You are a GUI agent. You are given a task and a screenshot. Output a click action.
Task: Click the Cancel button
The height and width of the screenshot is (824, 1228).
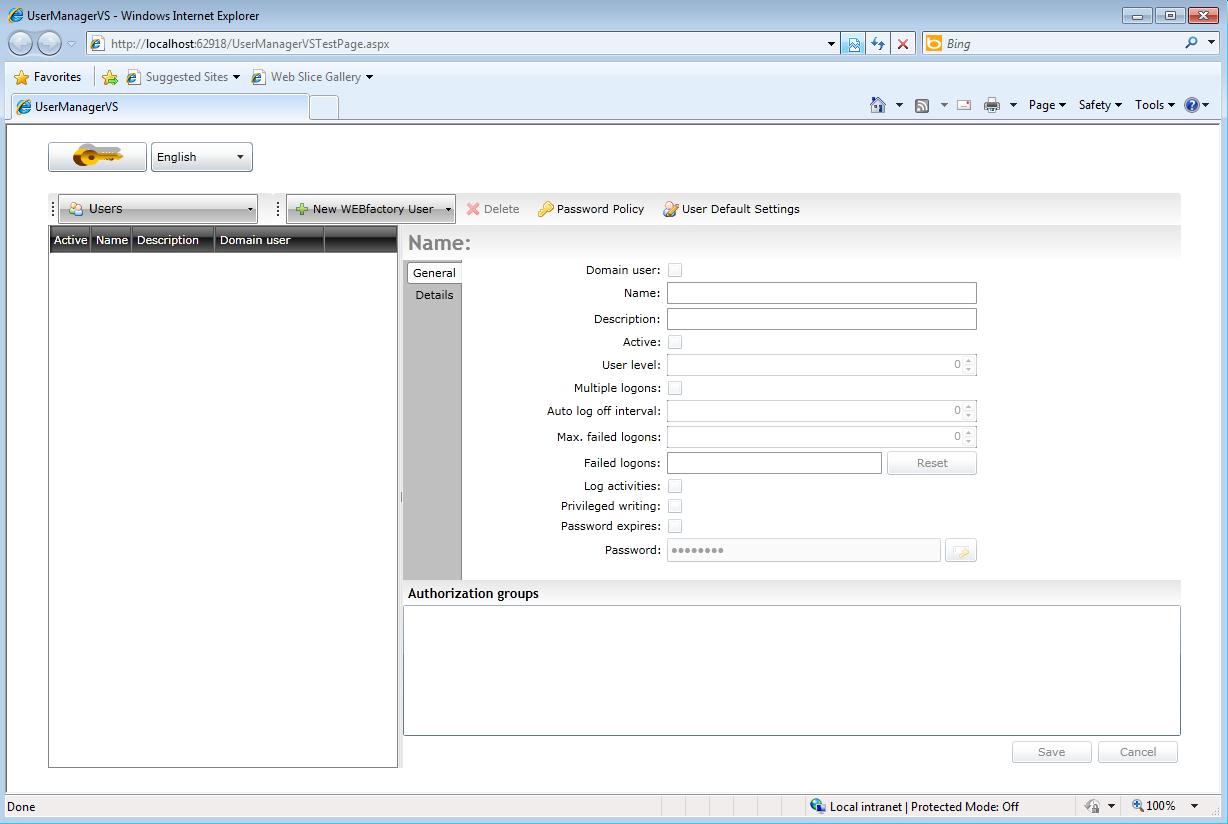[x=1137, y=752]
